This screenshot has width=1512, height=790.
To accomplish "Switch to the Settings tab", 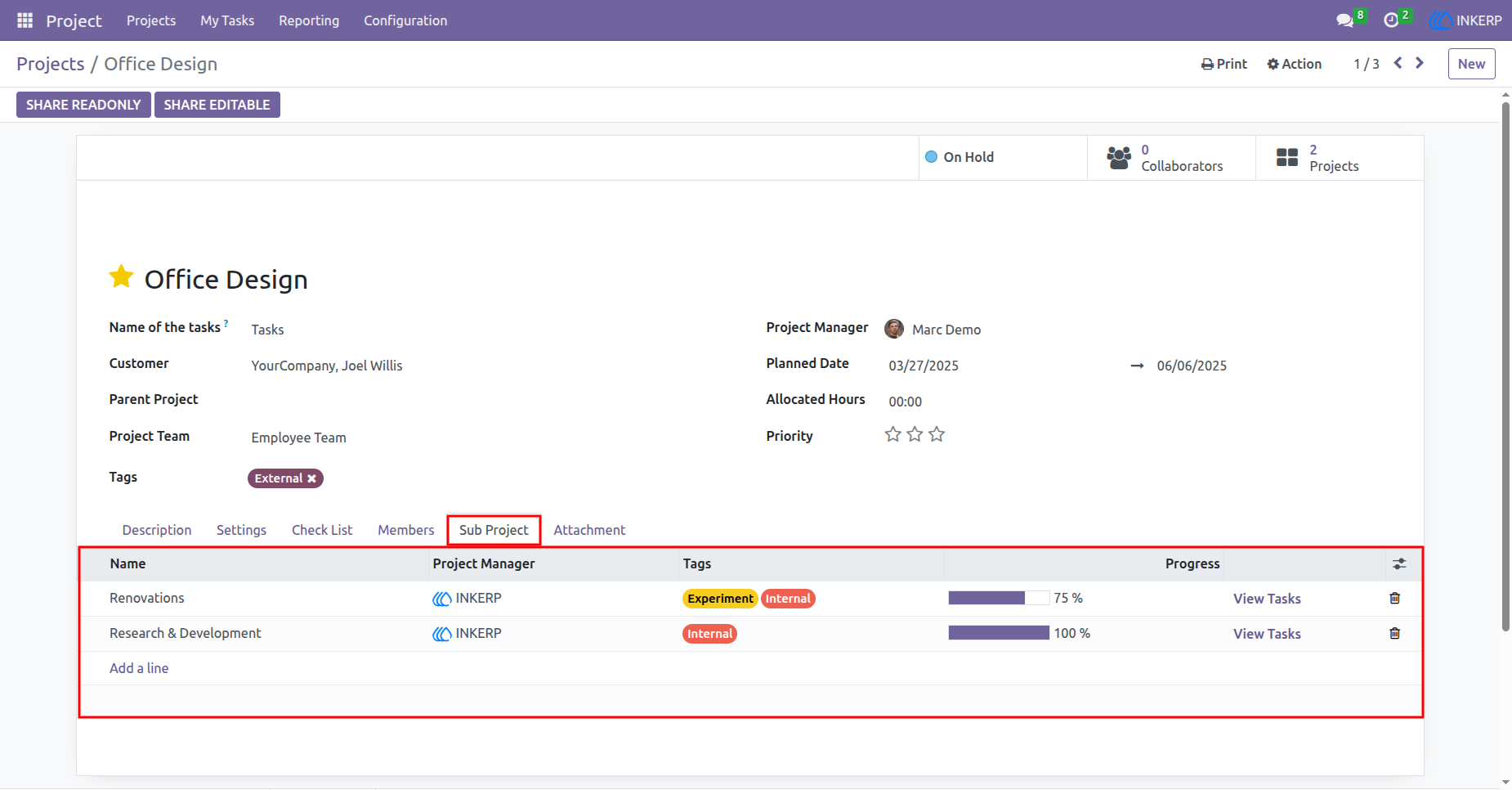I will tap(241, 530).
